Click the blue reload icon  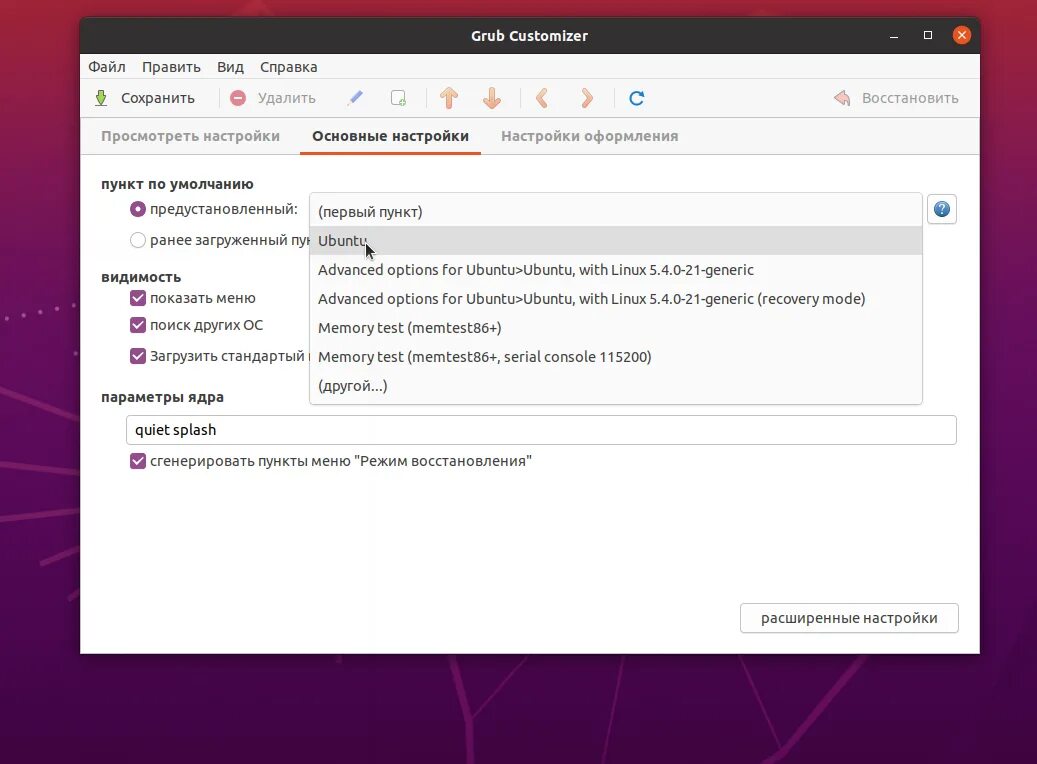pos(636,99)
